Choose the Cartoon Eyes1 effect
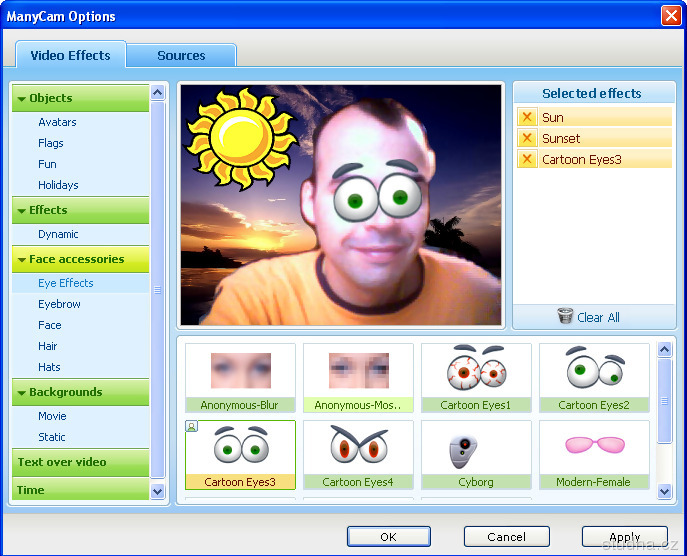Viewport: 687px width, 556px height. point(476,378)
